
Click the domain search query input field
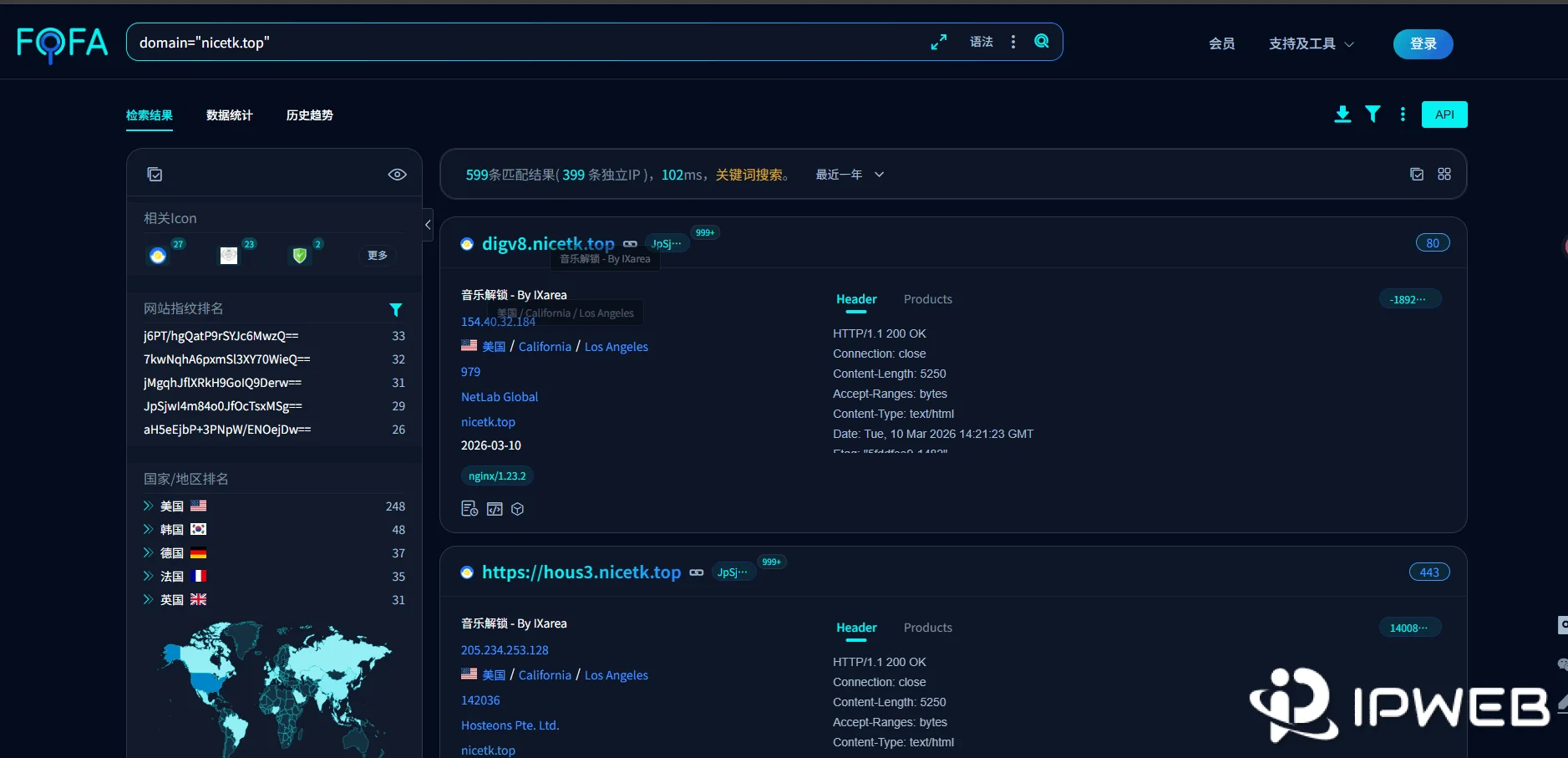point(526,43)
